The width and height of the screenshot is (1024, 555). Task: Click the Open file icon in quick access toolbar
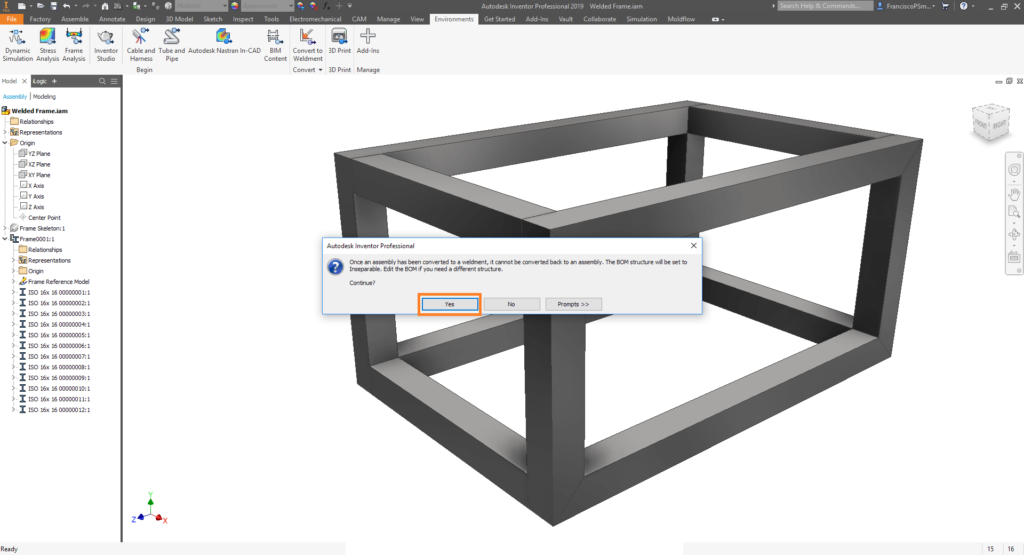[39, 6]
